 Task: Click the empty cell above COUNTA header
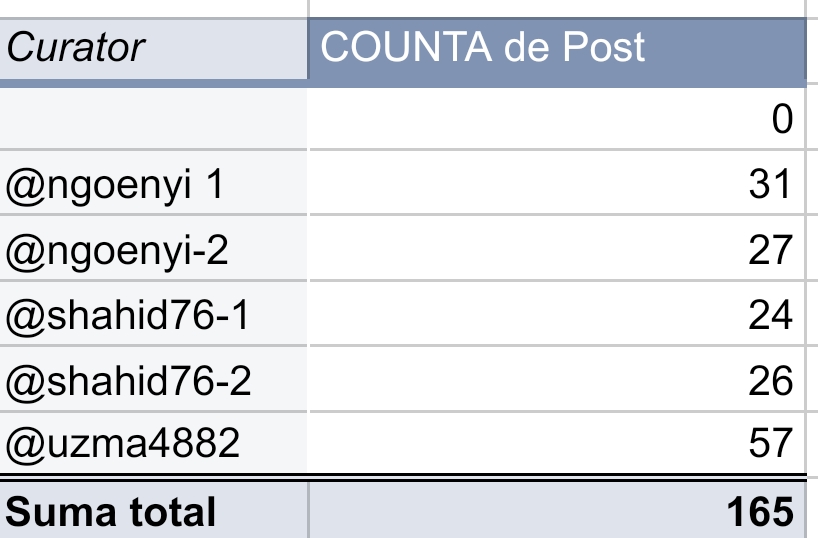[557, 8]
